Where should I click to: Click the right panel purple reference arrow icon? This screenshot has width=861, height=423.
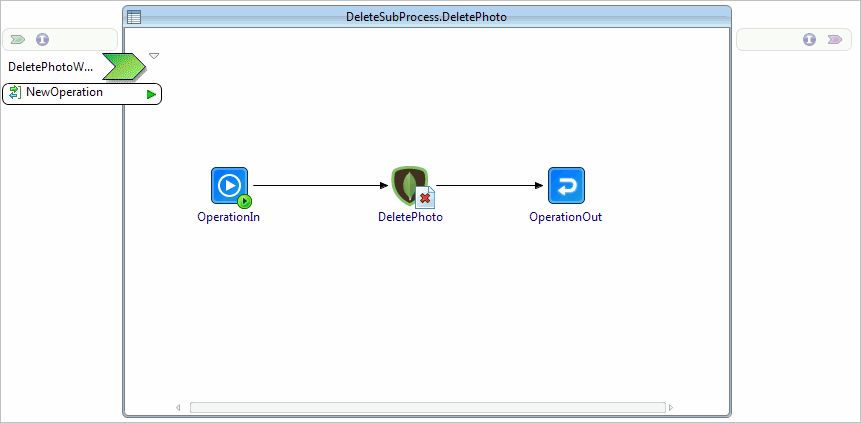[x=835, y=40]
